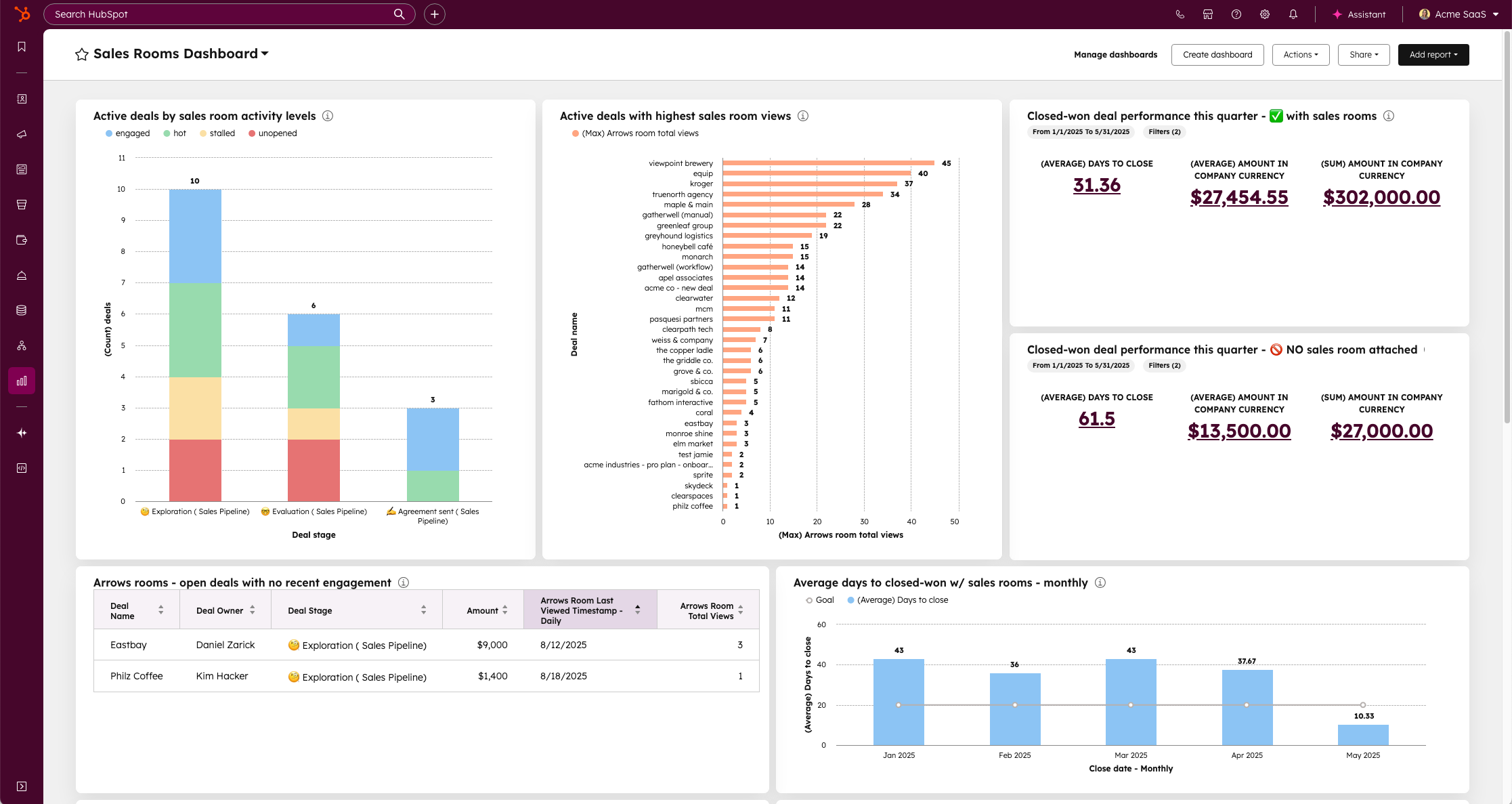Open the marketplace storefront icon

pos(1207,14)
